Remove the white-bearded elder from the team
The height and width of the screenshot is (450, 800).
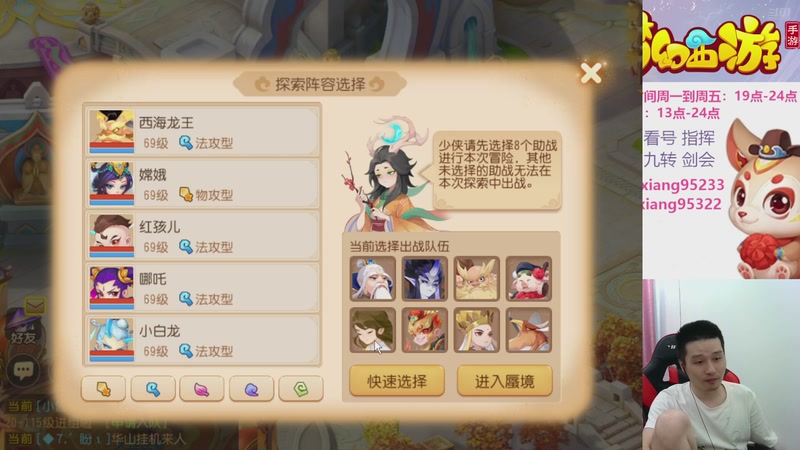(372, 279)
